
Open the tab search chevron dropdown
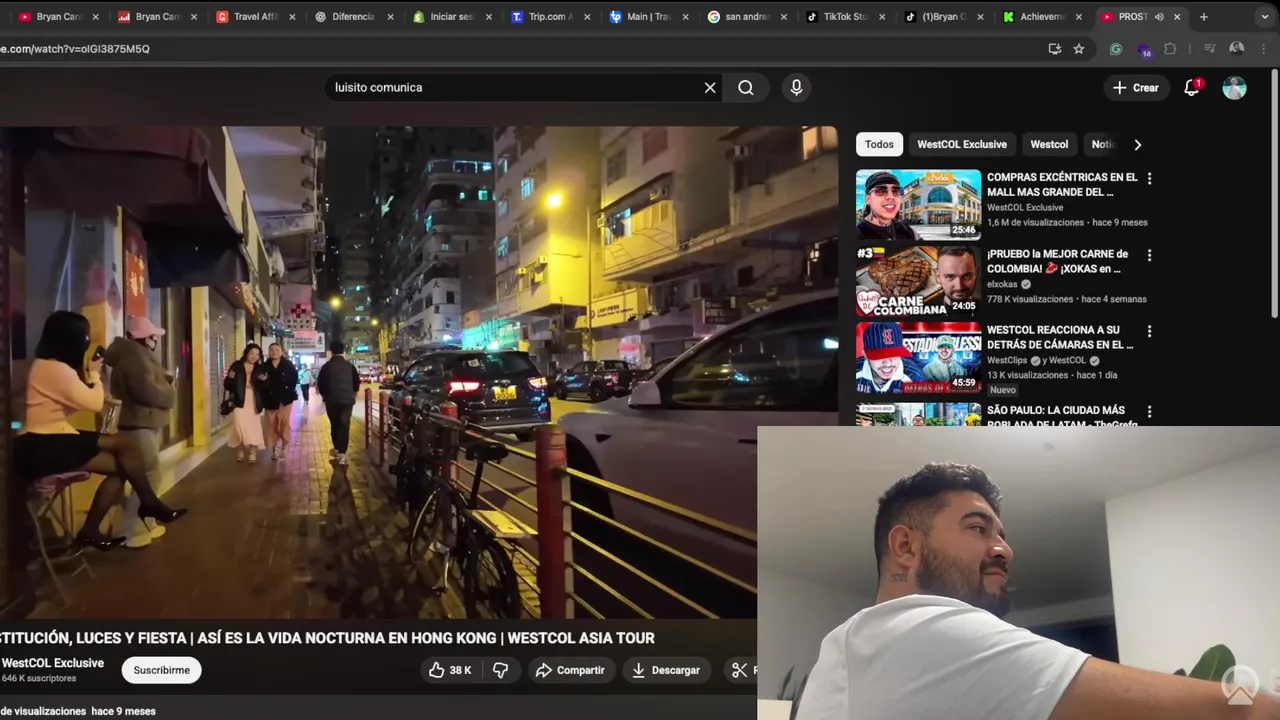point(1263,17)
